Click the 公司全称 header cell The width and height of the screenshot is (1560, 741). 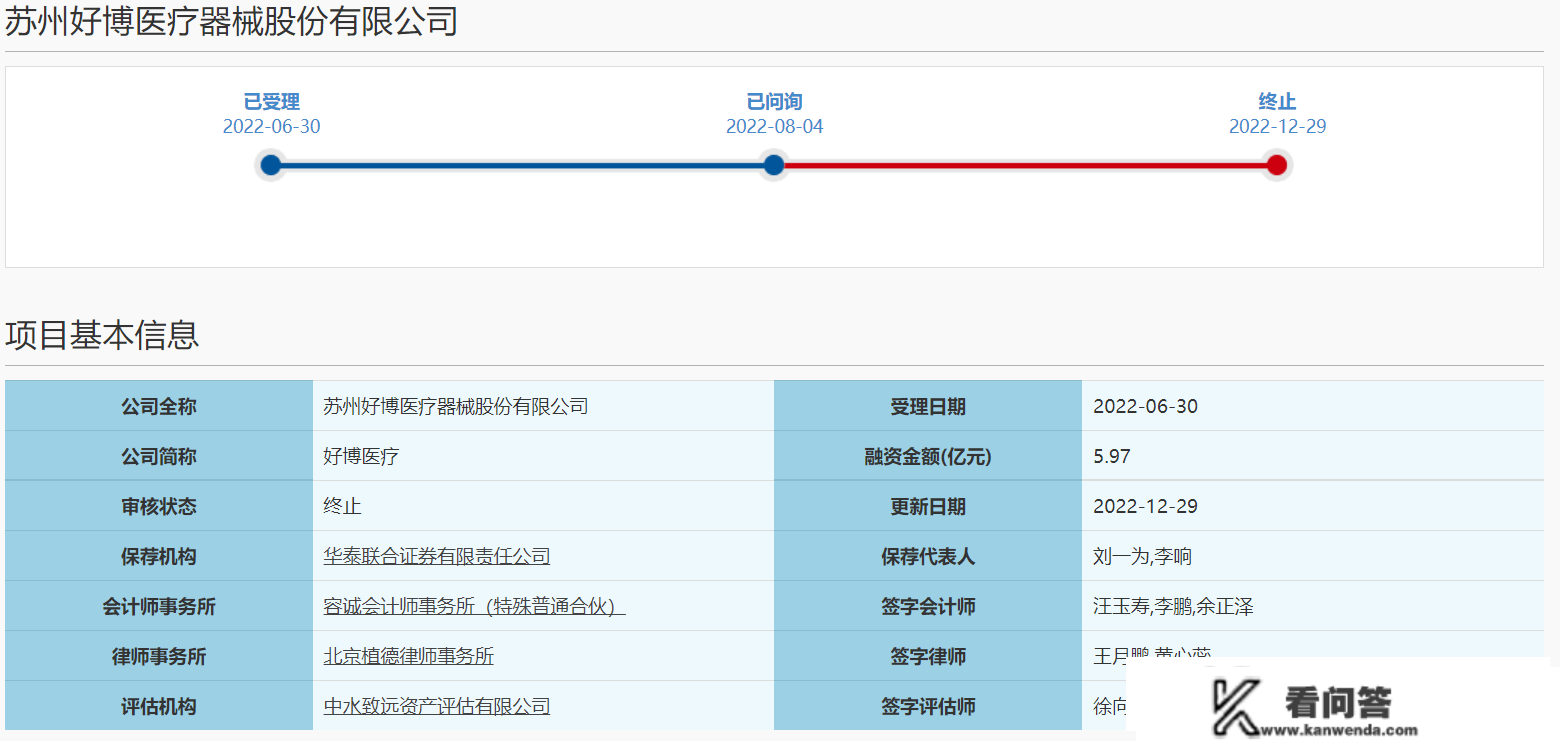[159, 406]
